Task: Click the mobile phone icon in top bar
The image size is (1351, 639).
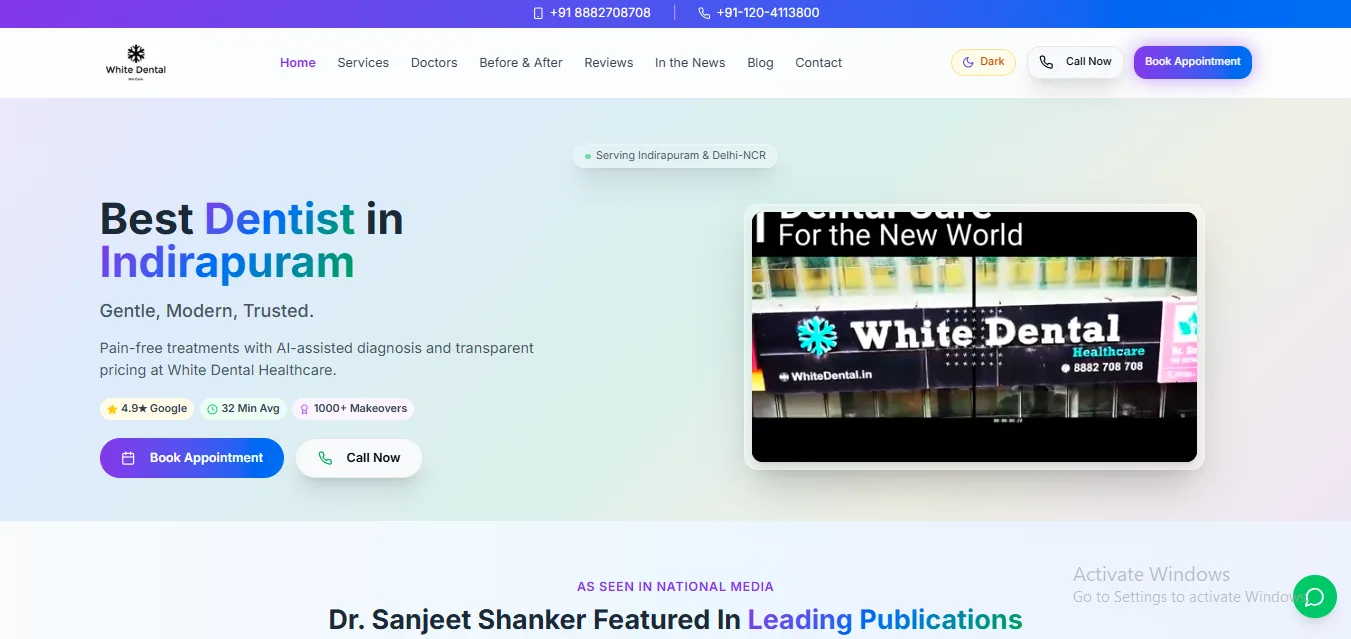Action: pyautogui.click(x=538, y=13)
